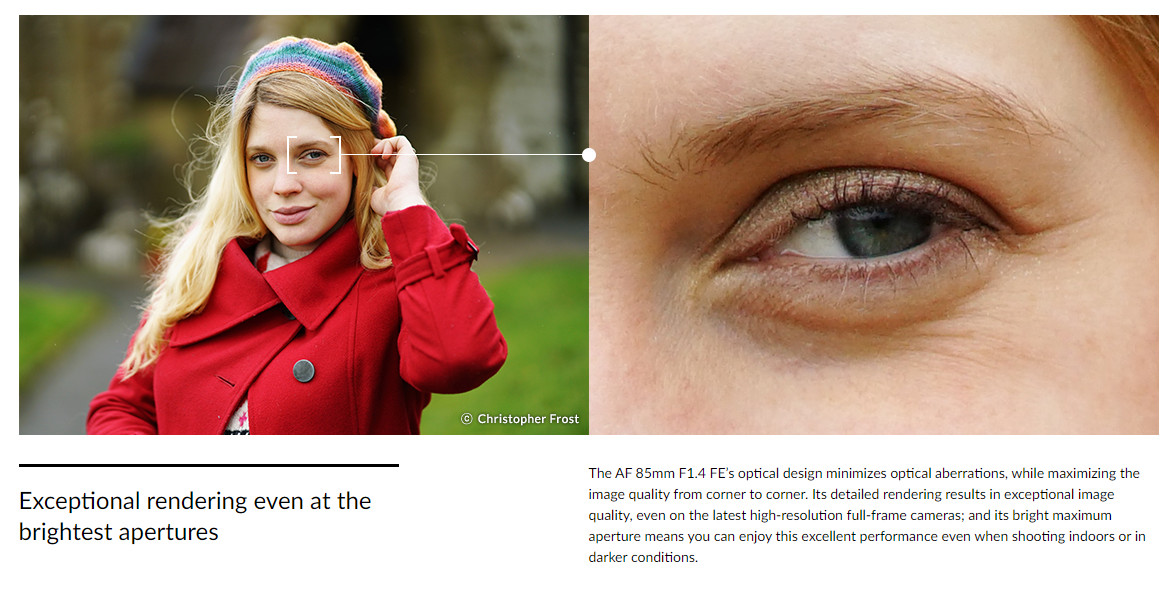
Task: Click the thin white connector line
Action: click(462, 154)
